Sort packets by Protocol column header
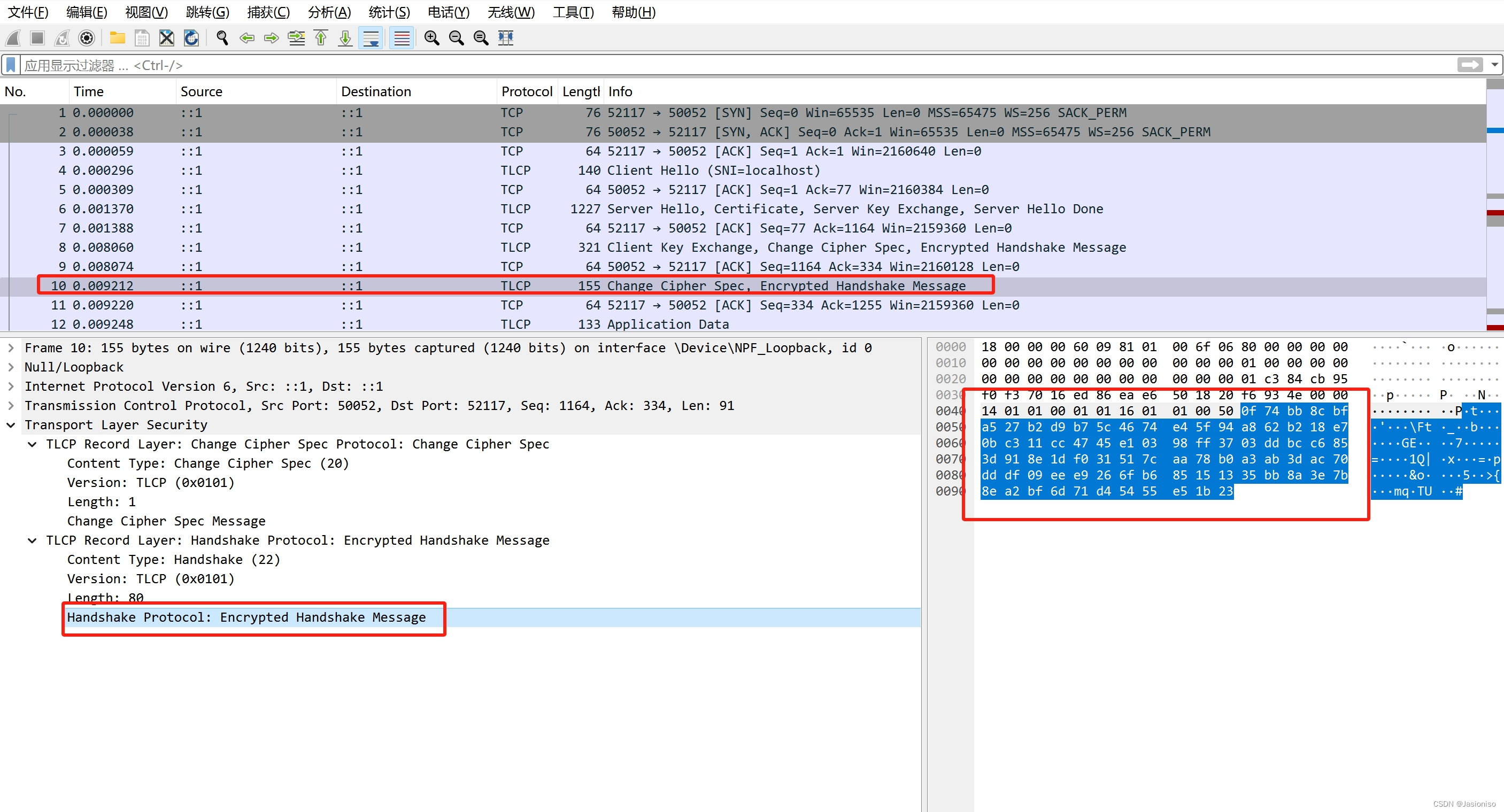 526,91
